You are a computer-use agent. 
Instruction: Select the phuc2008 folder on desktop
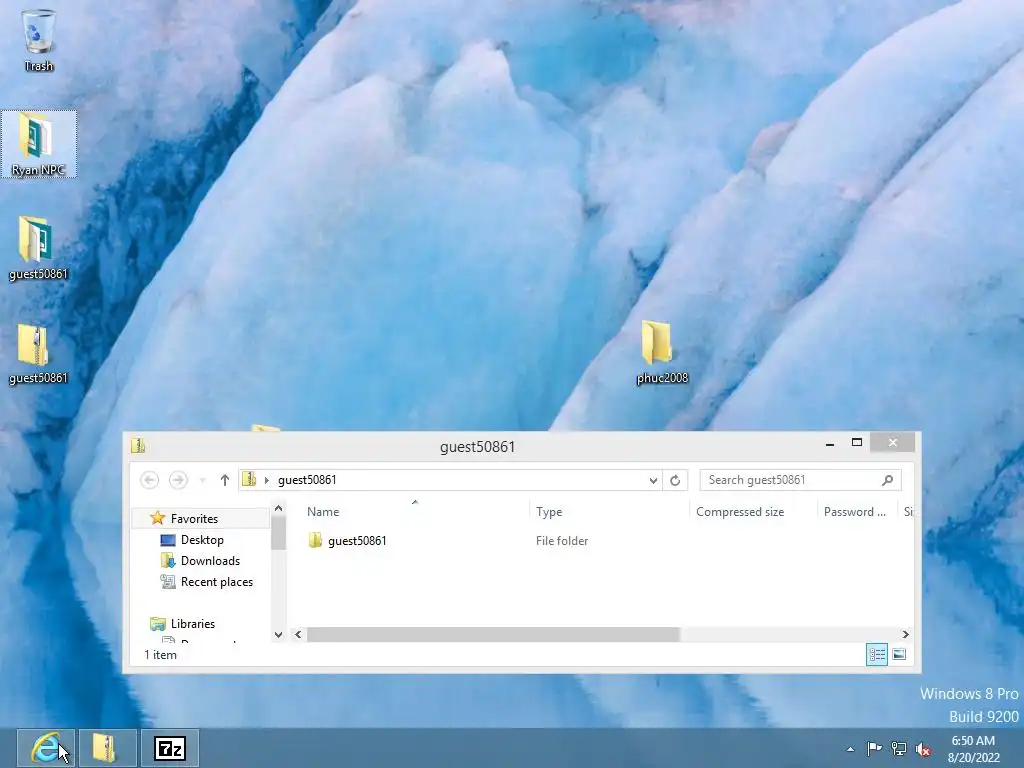pos(662,353)
